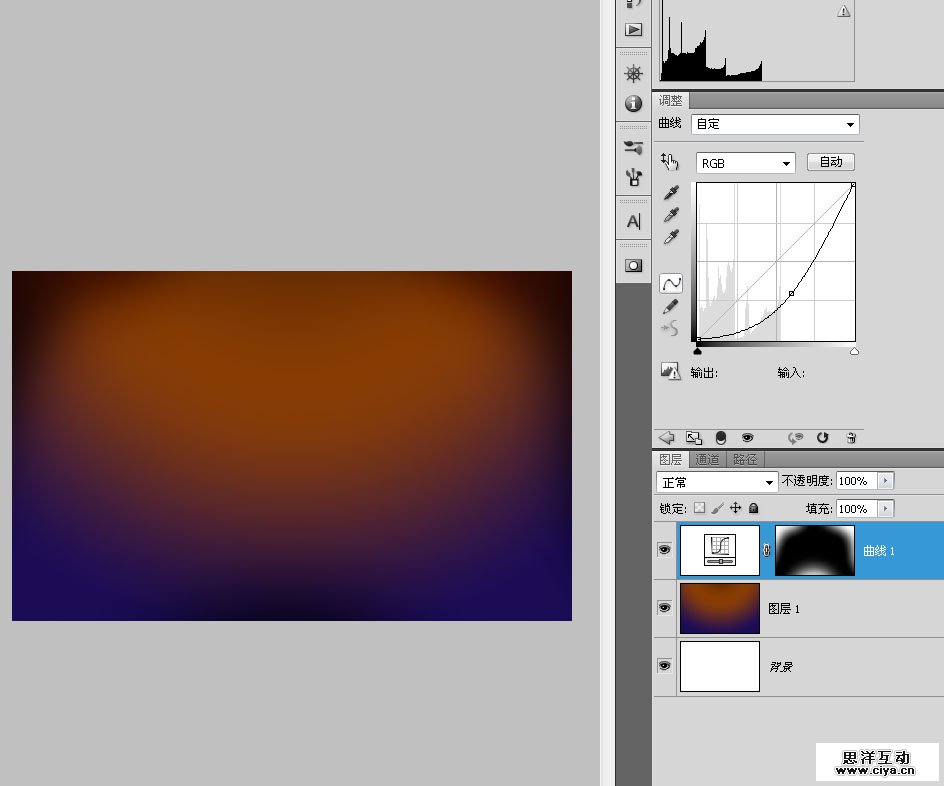Toggle the lock-all padlock icon
The image size is (944, 786).
[754, 509]
